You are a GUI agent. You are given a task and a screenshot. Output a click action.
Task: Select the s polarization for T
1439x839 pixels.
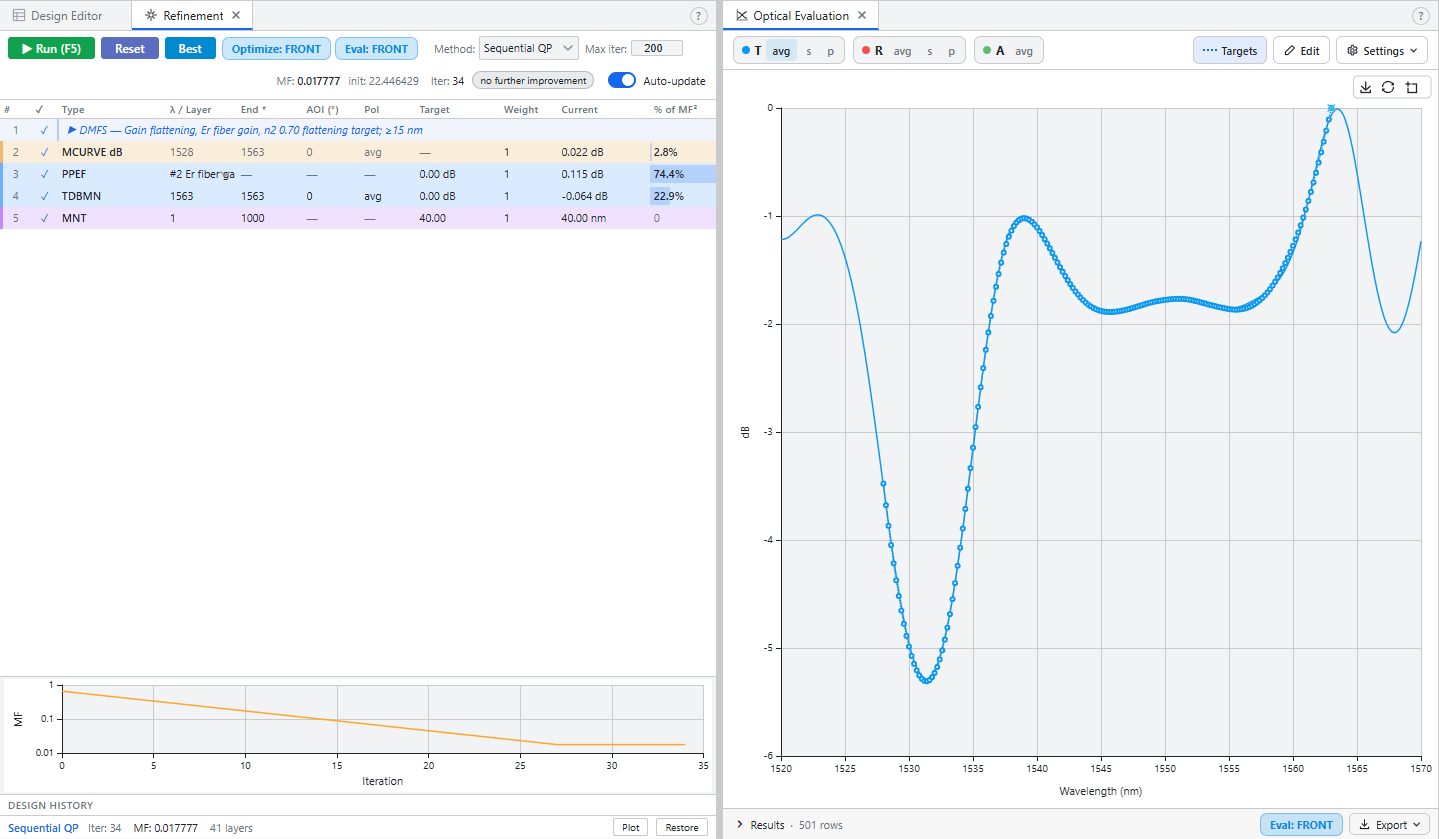coord(809,50)
